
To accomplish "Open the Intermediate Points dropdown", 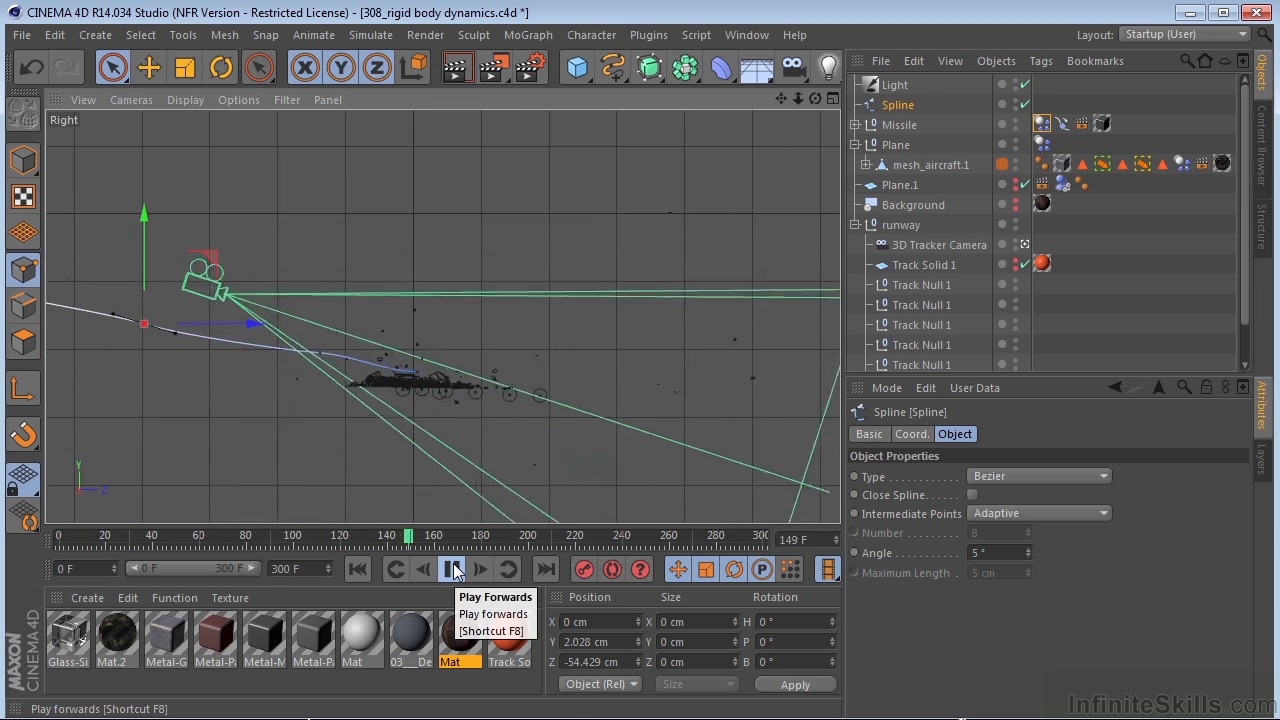I will point(1040,513).
